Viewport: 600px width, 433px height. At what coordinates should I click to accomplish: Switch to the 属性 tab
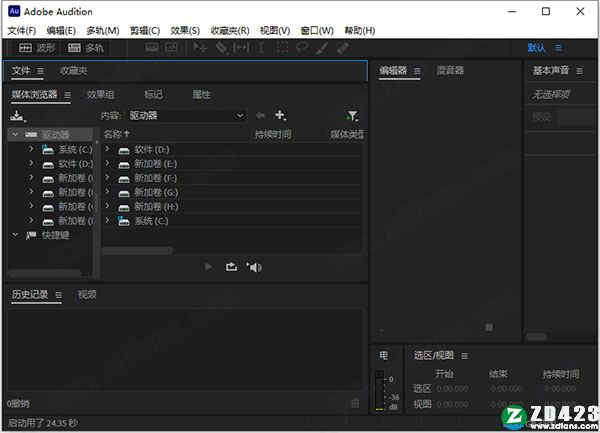(x=201, y=94)
